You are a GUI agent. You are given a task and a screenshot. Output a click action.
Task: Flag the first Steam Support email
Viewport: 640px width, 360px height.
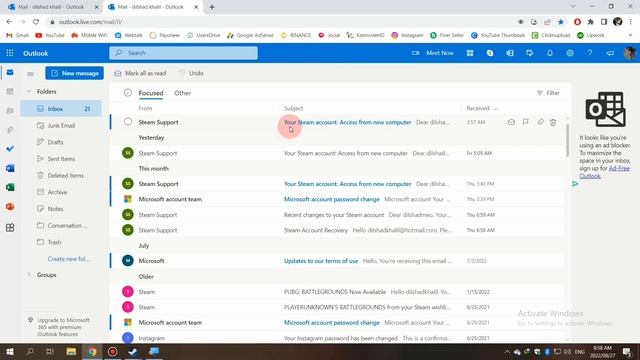[x=526, y=122]
